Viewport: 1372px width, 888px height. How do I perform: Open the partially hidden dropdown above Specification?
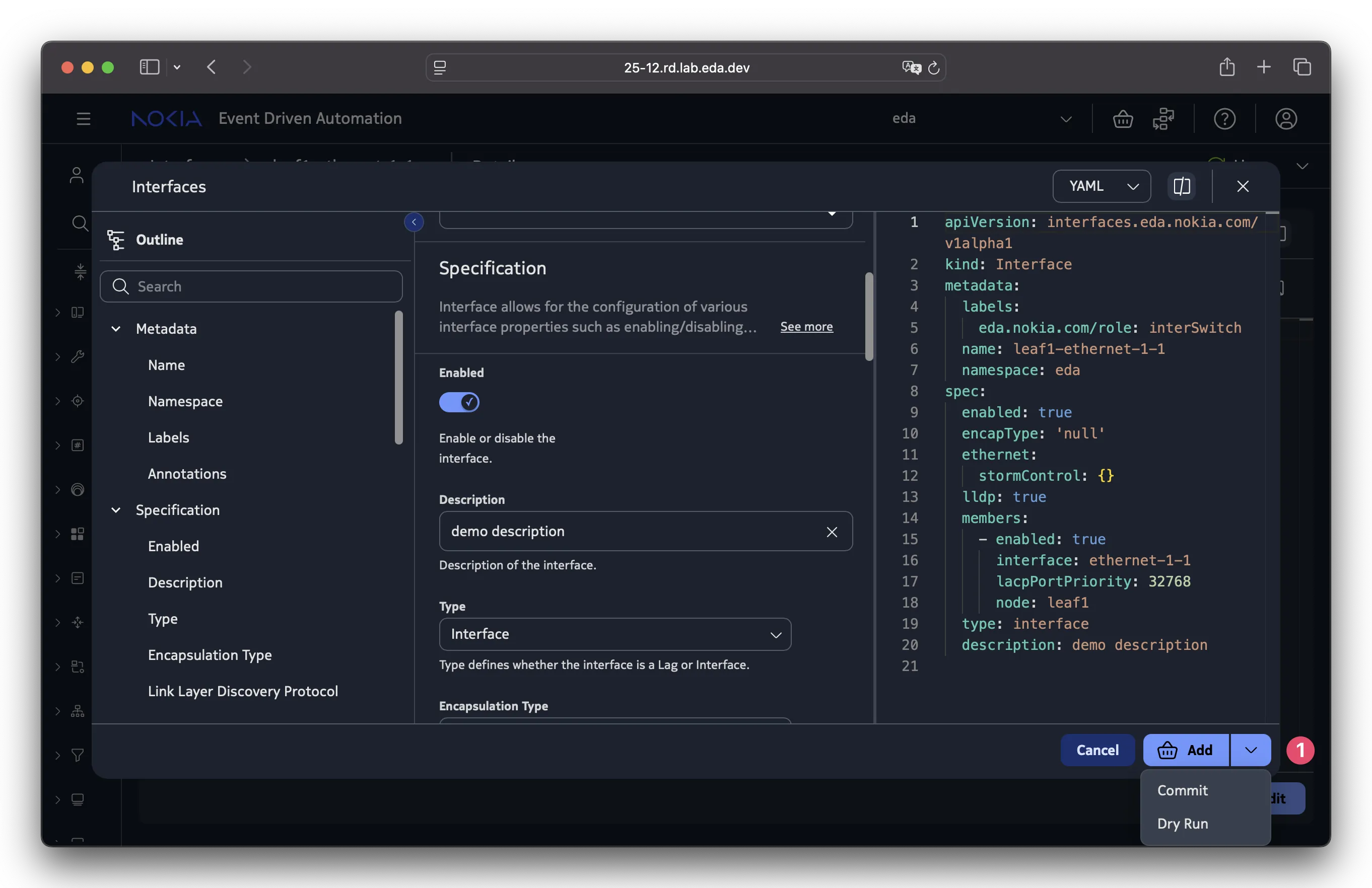click(646, 219)
